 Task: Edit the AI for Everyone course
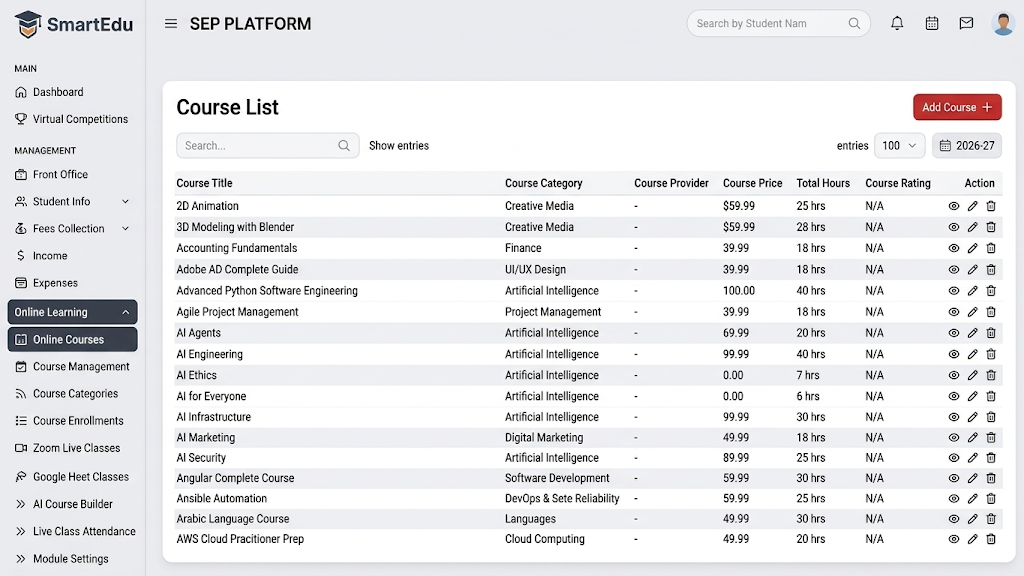click(x=972, y=396)
